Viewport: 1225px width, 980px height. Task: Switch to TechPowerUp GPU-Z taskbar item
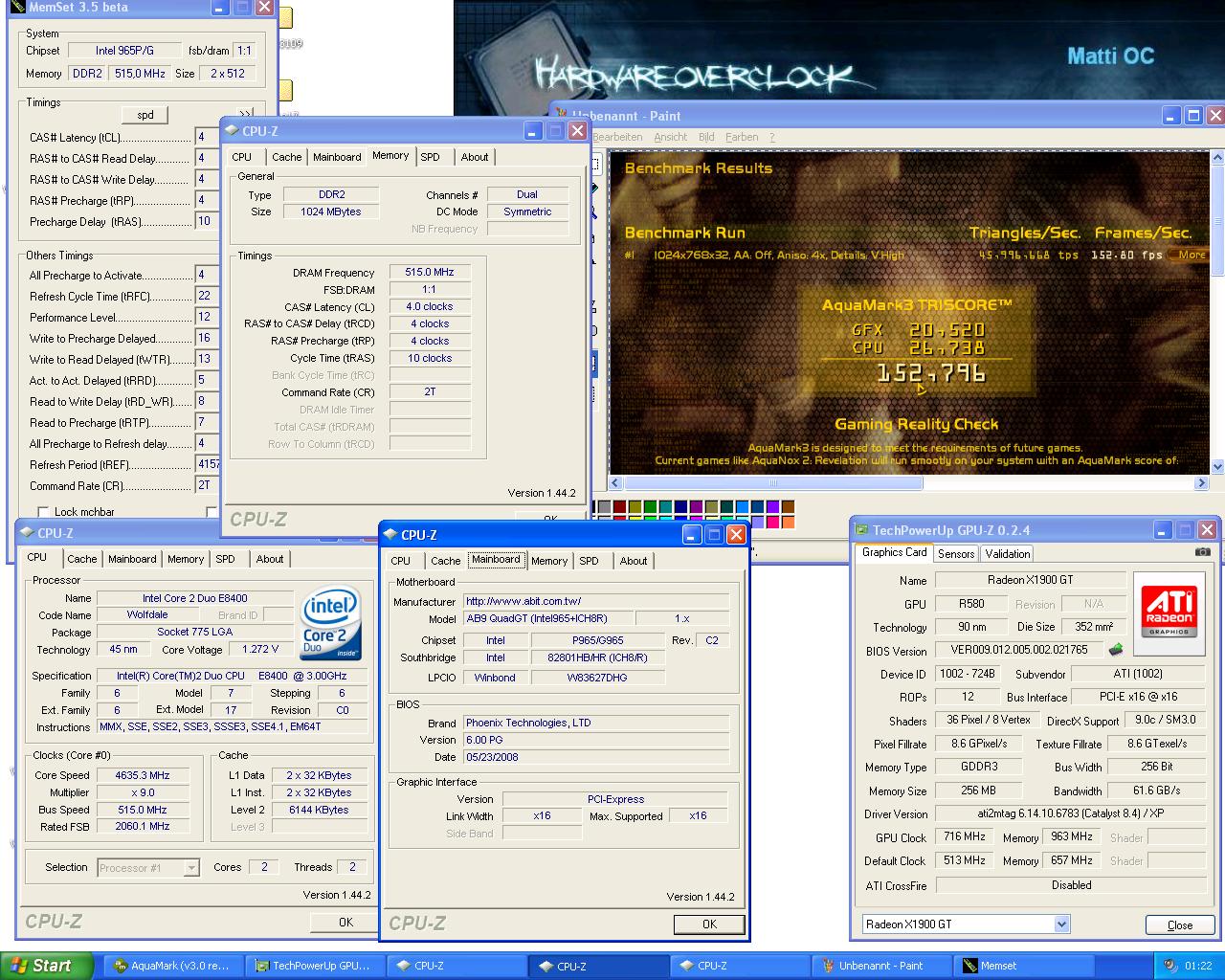pos(315,966)
